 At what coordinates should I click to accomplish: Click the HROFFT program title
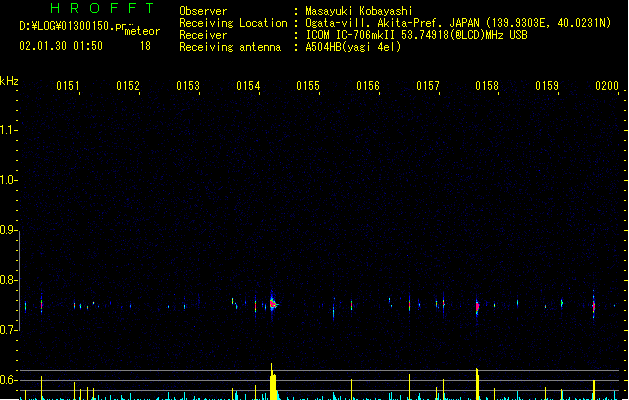(x=102, y=8)
